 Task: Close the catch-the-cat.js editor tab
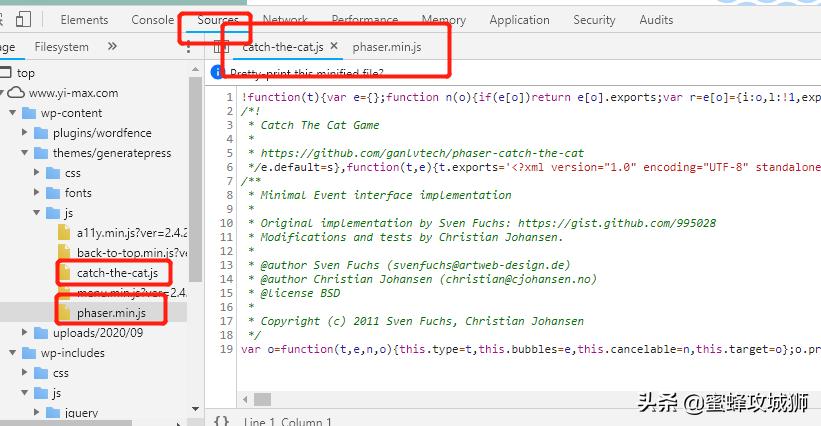click(334, 46)
